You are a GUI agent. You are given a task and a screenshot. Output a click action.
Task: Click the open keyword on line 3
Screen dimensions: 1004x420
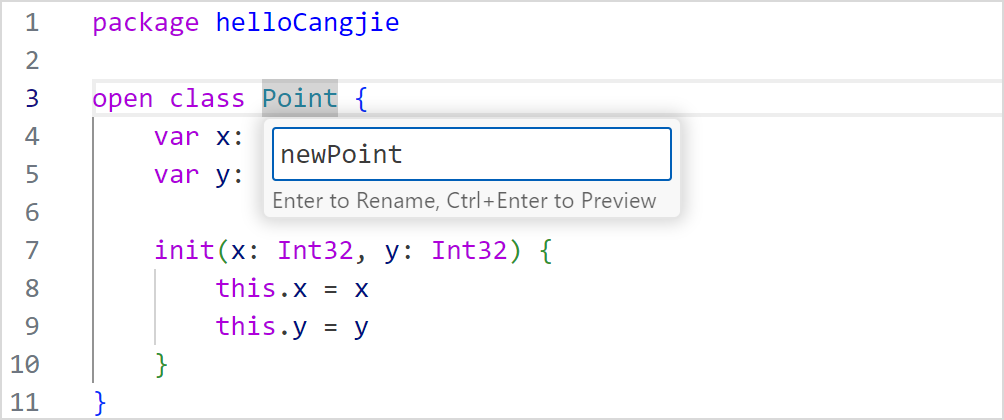click(123, 99)
